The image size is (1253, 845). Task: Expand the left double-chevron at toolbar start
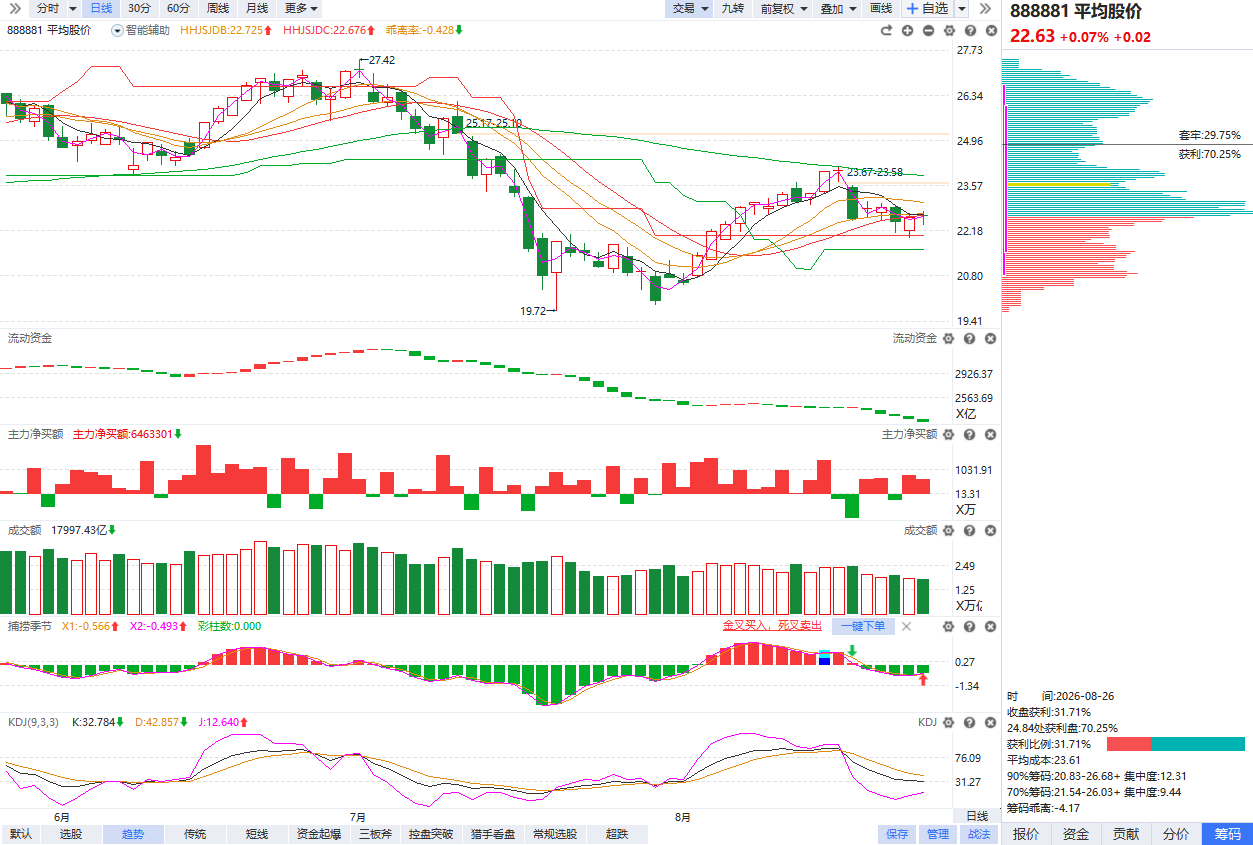(15, 8)
